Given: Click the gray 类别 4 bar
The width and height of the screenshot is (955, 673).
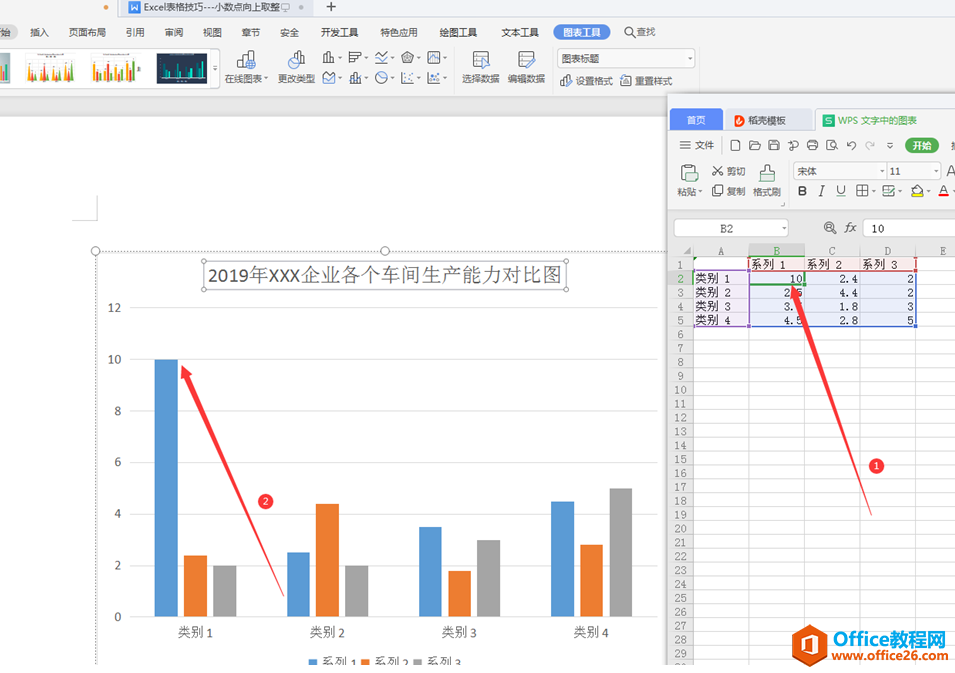Looking at the screenshot, I should click(621, 552).
